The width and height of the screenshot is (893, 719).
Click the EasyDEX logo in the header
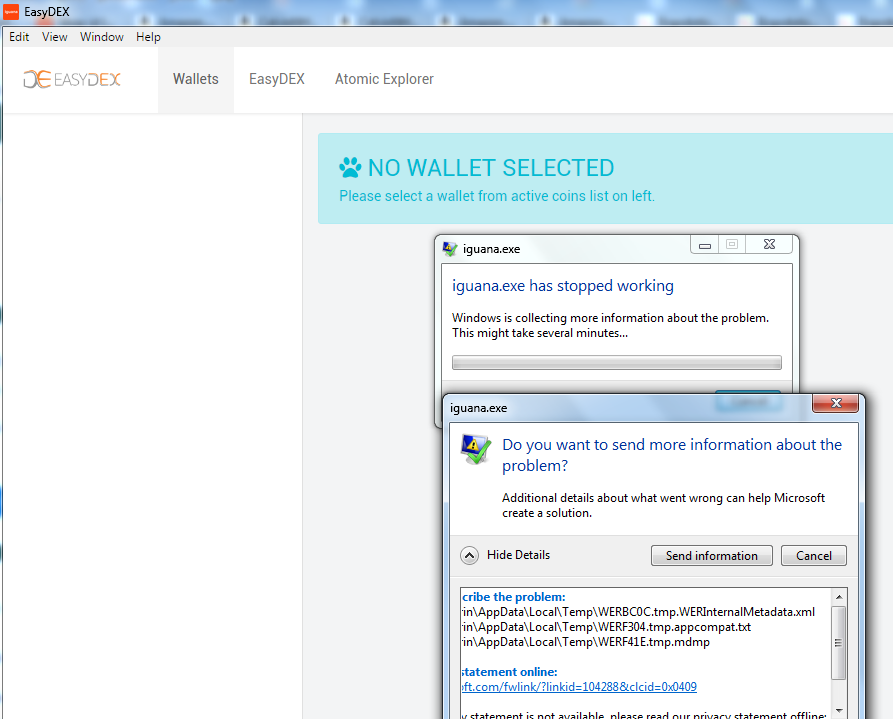pos(72,79)
